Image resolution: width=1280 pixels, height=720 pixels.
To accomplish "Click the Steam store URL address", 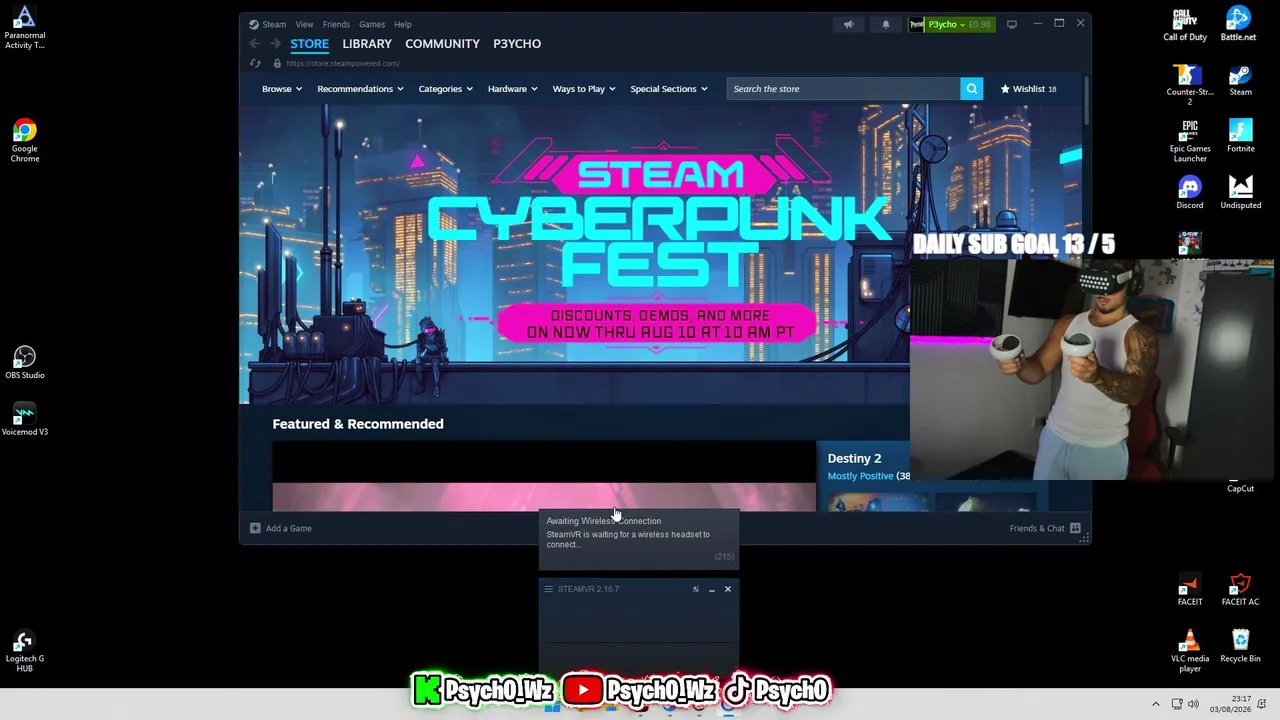I will coord(343,63).
